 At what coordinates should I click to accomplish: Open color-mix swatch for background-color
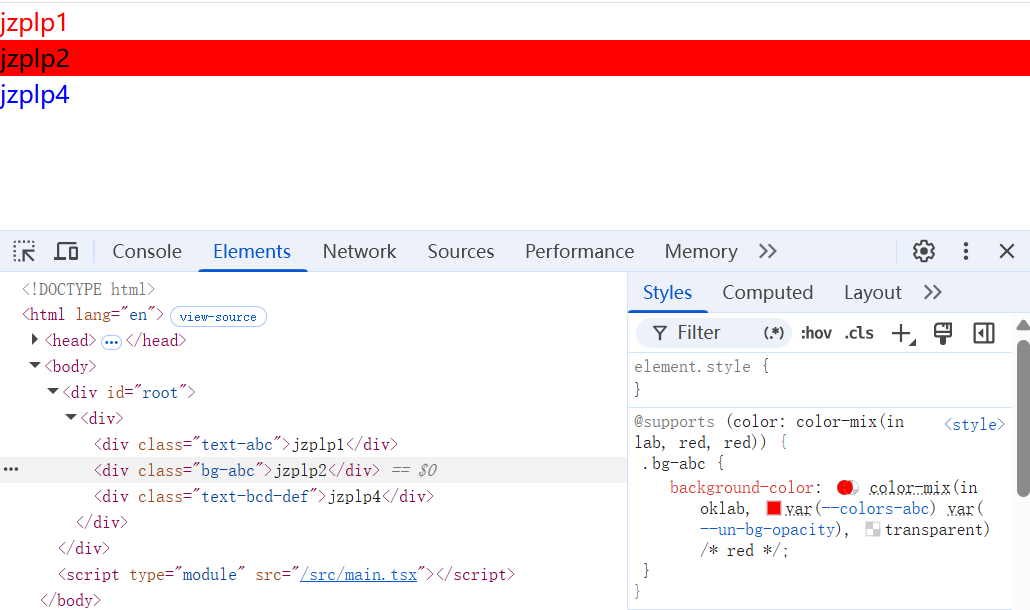(x=847, y=487)
